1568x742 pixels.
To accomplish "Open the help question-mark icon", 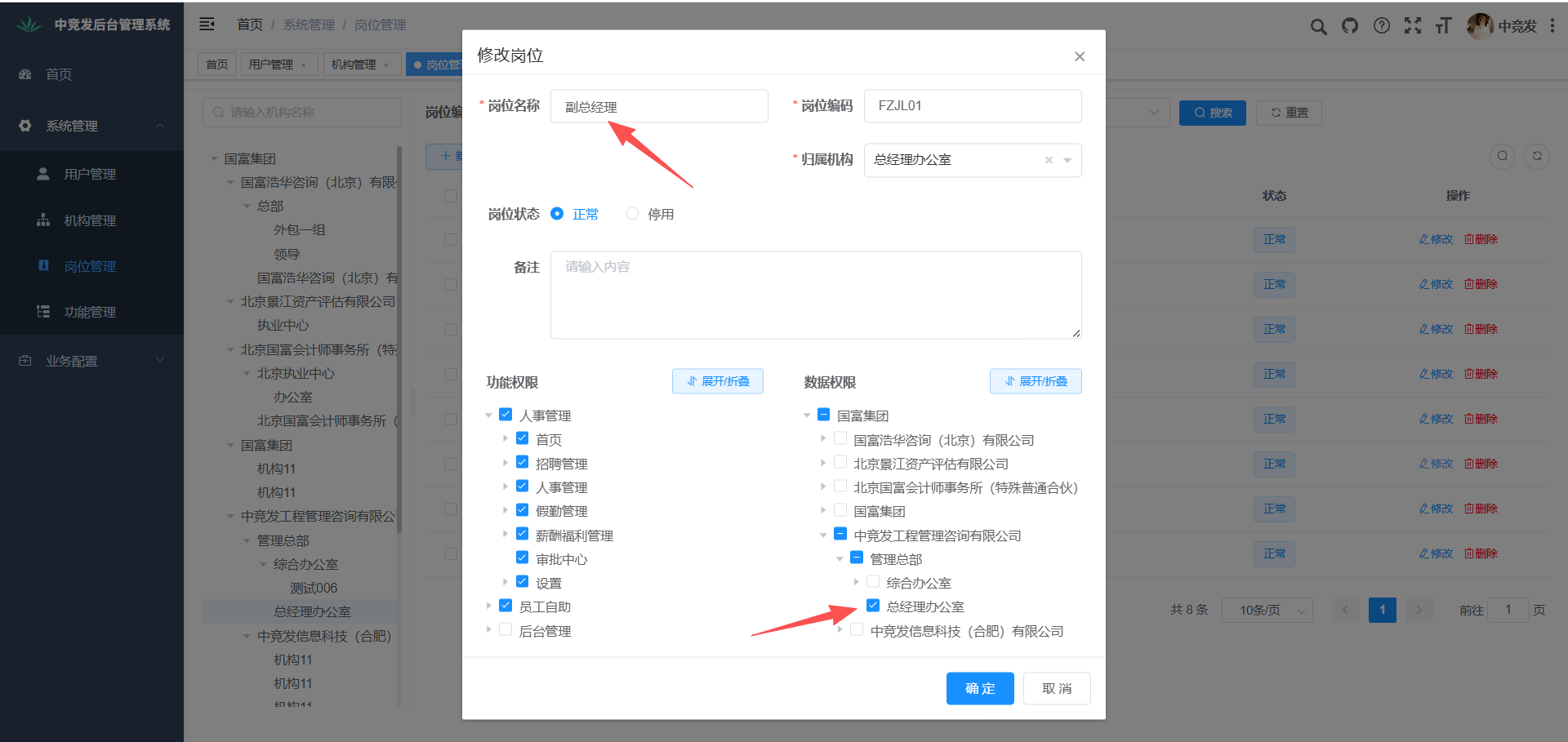I will tap(1382, 26).
